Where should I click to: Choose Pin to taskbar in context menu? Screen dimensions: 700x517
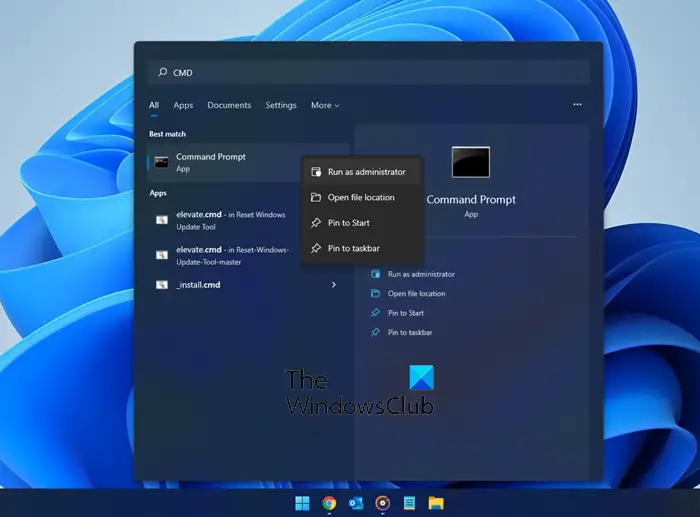click(362, 248)
